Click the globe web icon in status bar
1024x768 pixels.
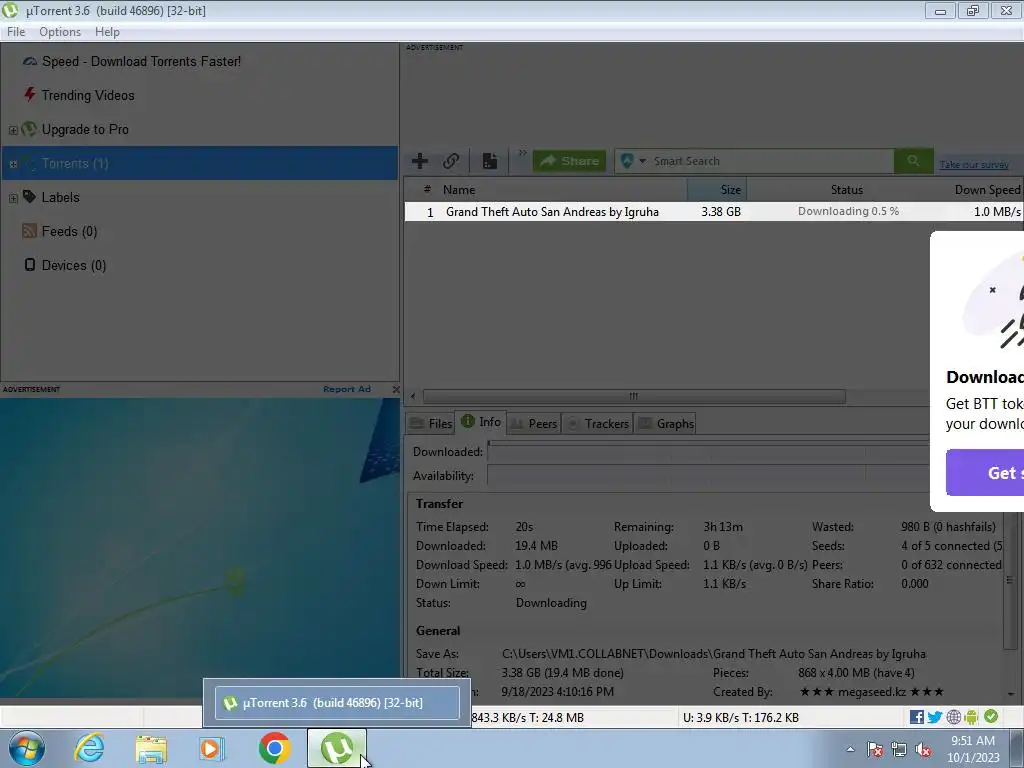click(953, 717)
